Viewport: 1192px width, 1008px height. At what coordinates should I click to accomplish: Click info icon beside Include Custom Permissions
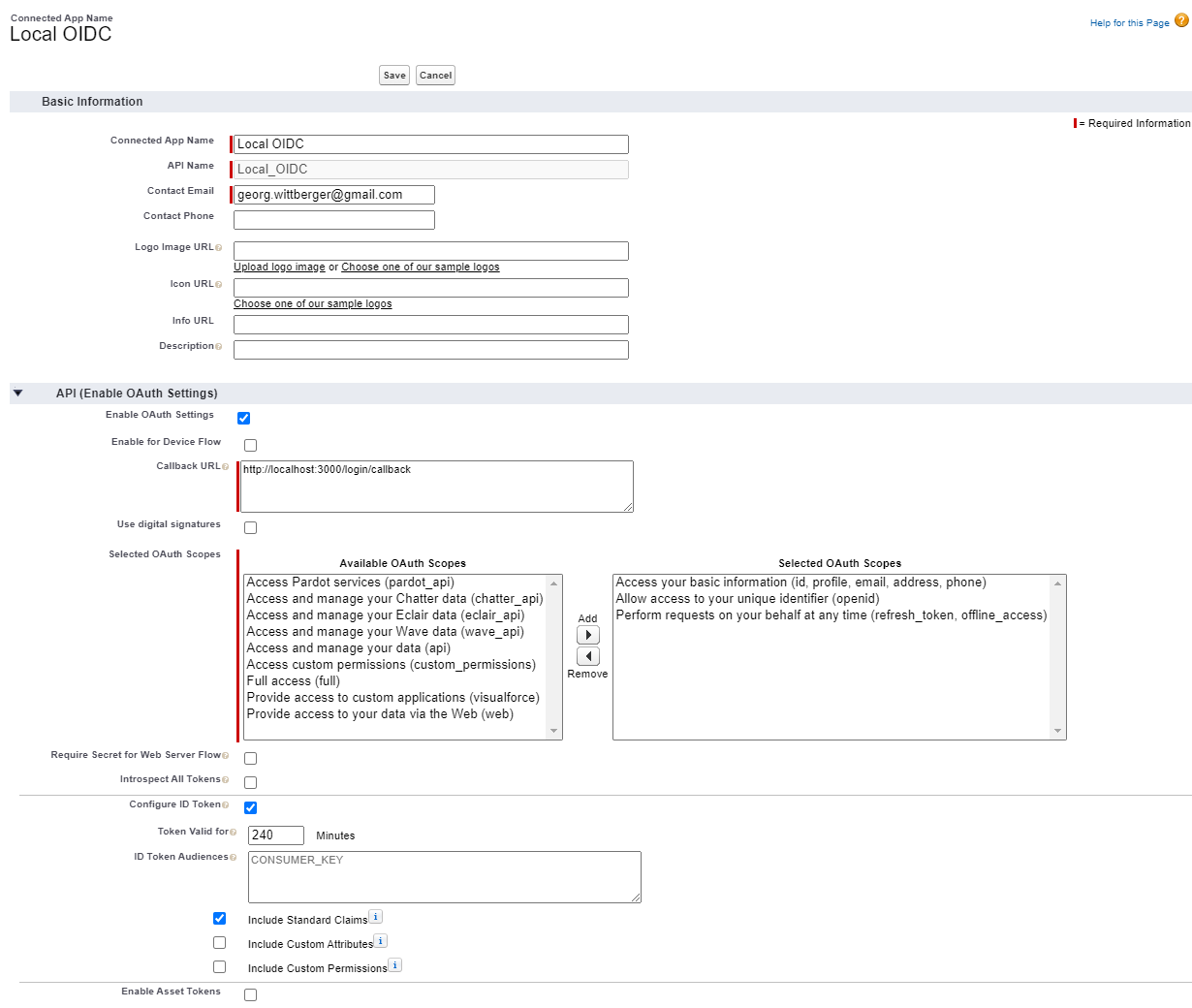395,965
